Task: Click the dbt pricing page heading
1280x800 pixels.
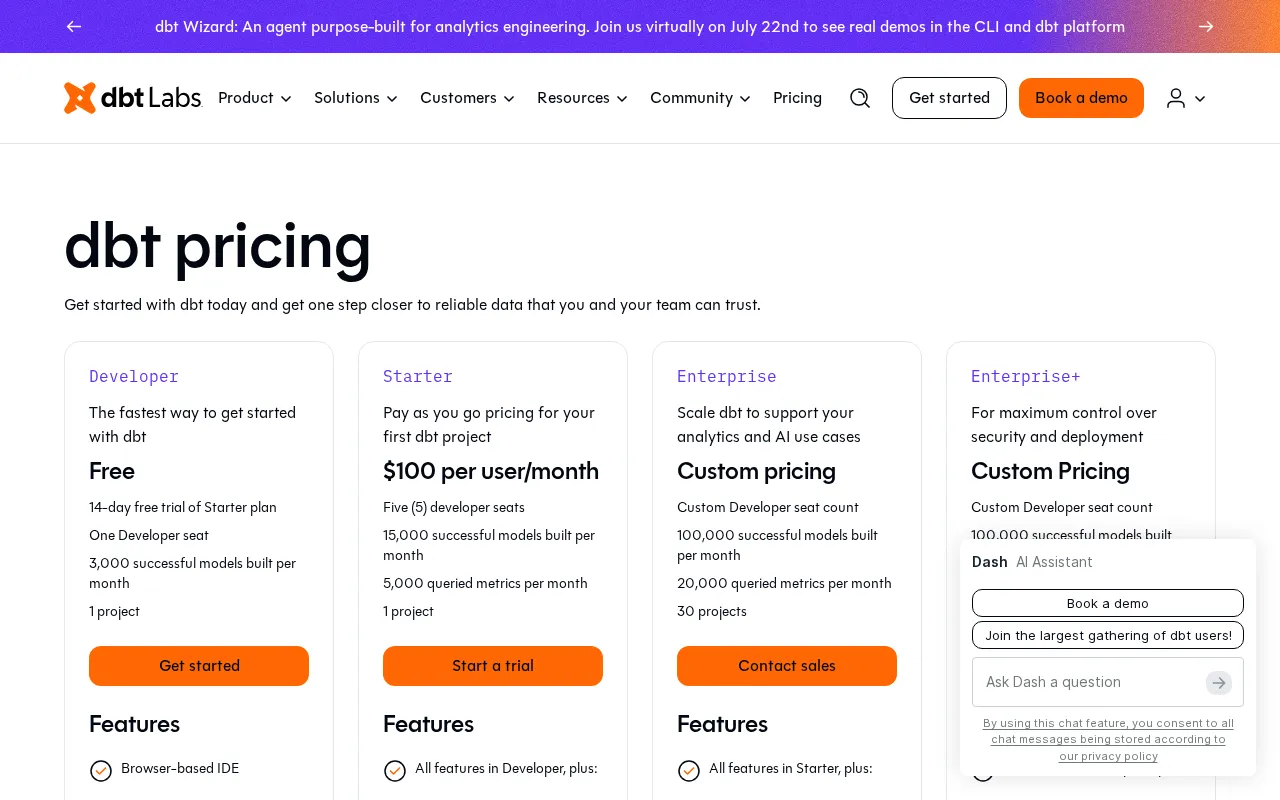Action: click(x=217, y=245)
